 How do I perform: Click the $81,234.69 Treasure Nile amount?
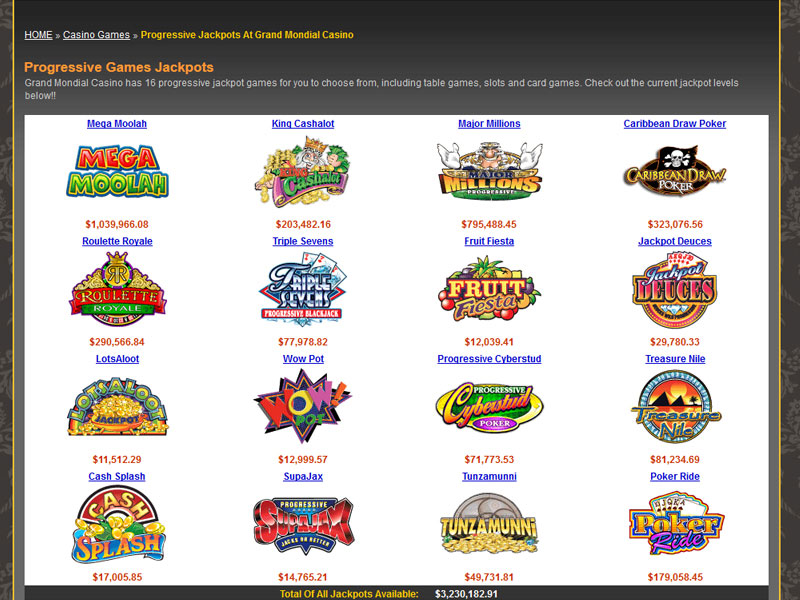coord(675,459)
